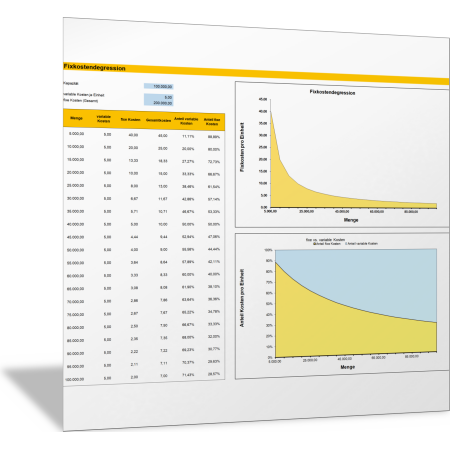Click the upper chart's title Fixkostendegression
The image size is (450, 450).
332,92
